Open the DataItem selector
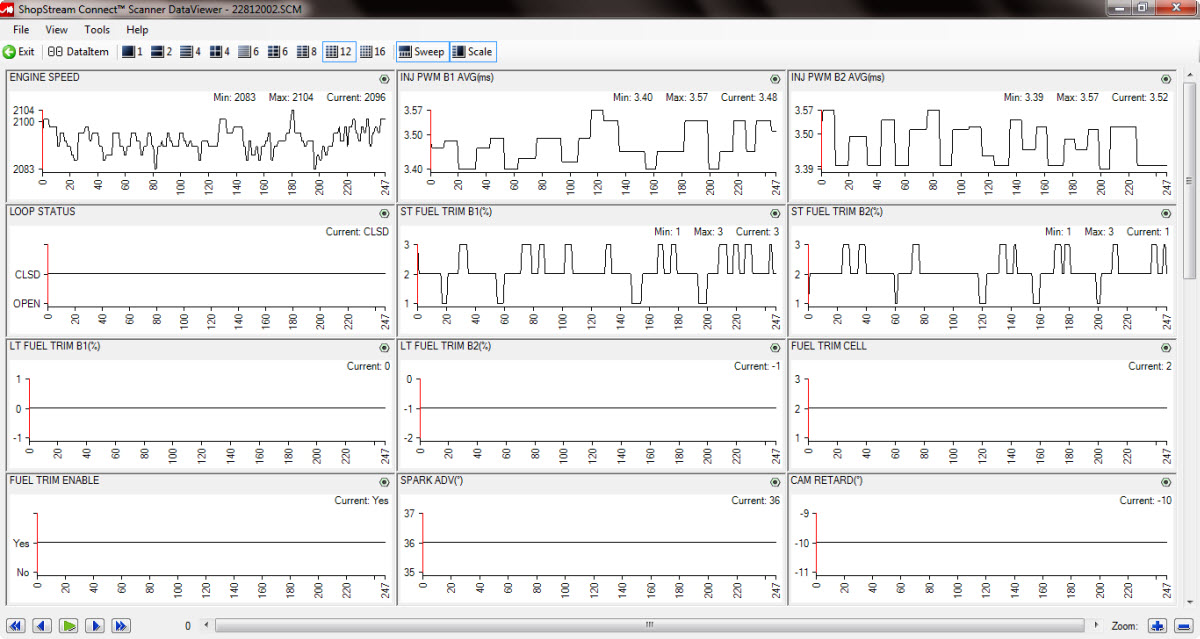 tap(78, 51)
